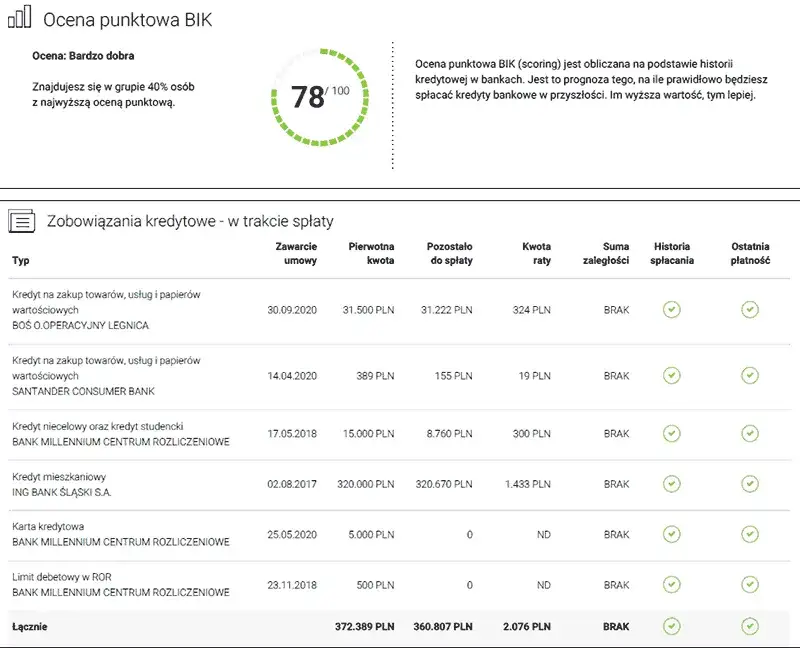The image size is (800, 648).
Task: Click Historia spłacania checkmark for BOŚ Legnica loan
Action: coord(672,310)
